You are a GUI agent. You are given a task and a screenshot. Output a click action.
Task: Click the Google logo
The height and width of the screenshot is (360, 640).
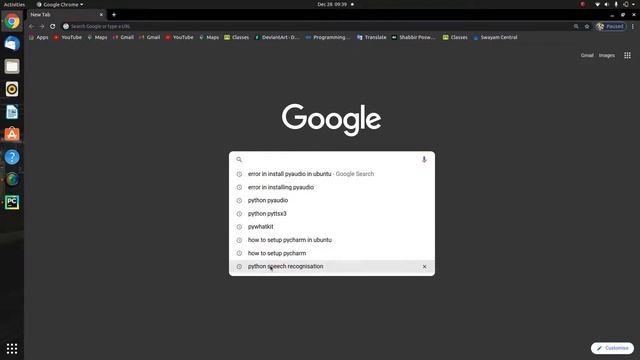pyautogui.click(x=331, y=119)
